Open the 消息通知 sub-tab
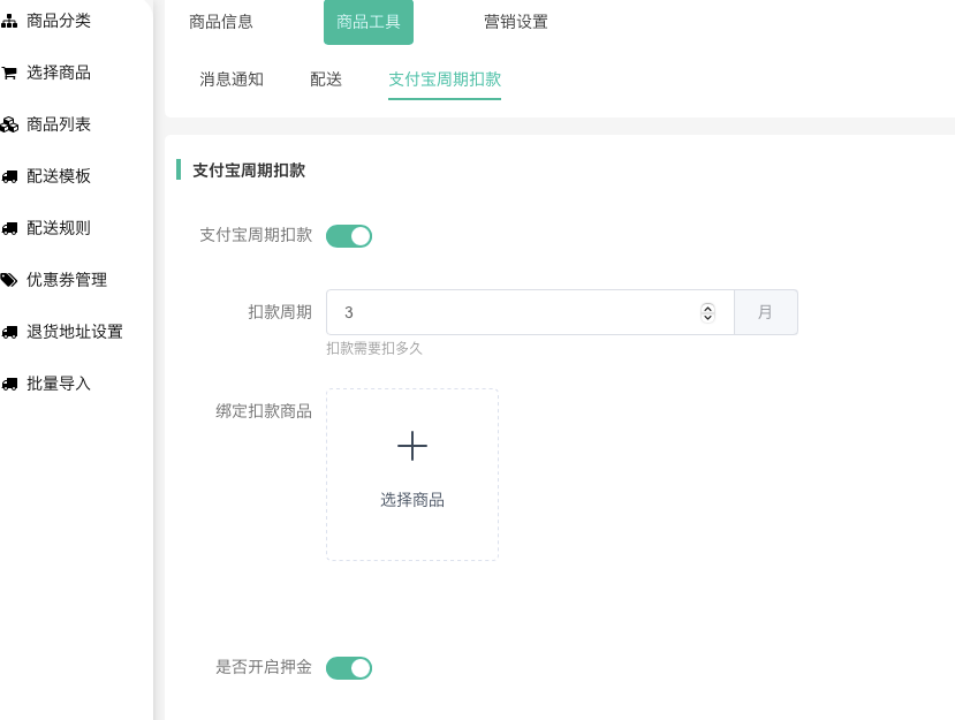955x720 pixels. click(x=232, y=80)
